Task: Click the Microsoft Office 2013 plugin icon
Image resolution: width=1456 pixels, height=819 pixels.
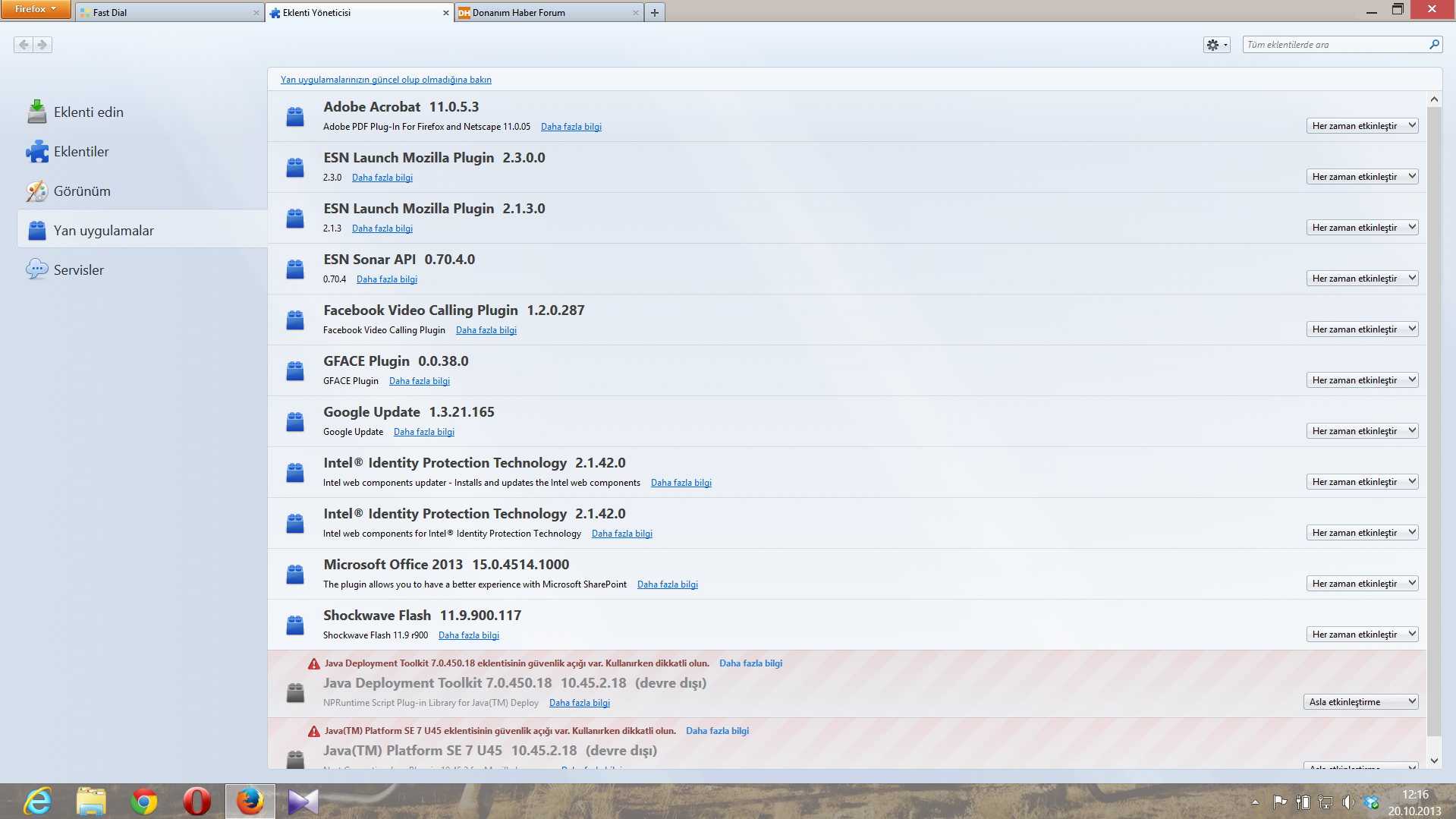Action: [x=295, y=574]
